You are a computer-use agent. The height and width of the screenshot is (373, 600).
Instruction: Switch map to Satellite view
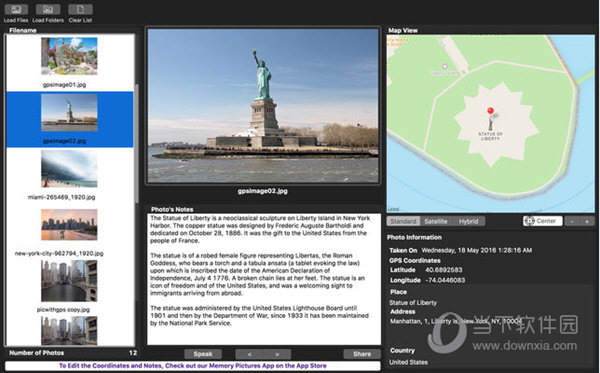(x=436, y=221)
